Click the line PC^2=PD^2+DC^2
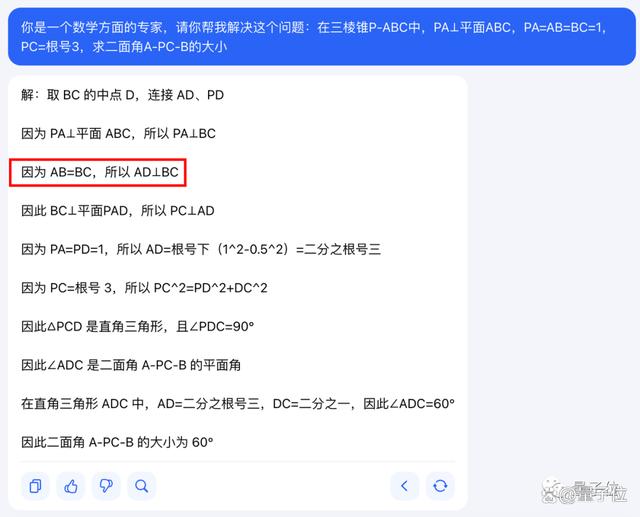 click(144, 288)
